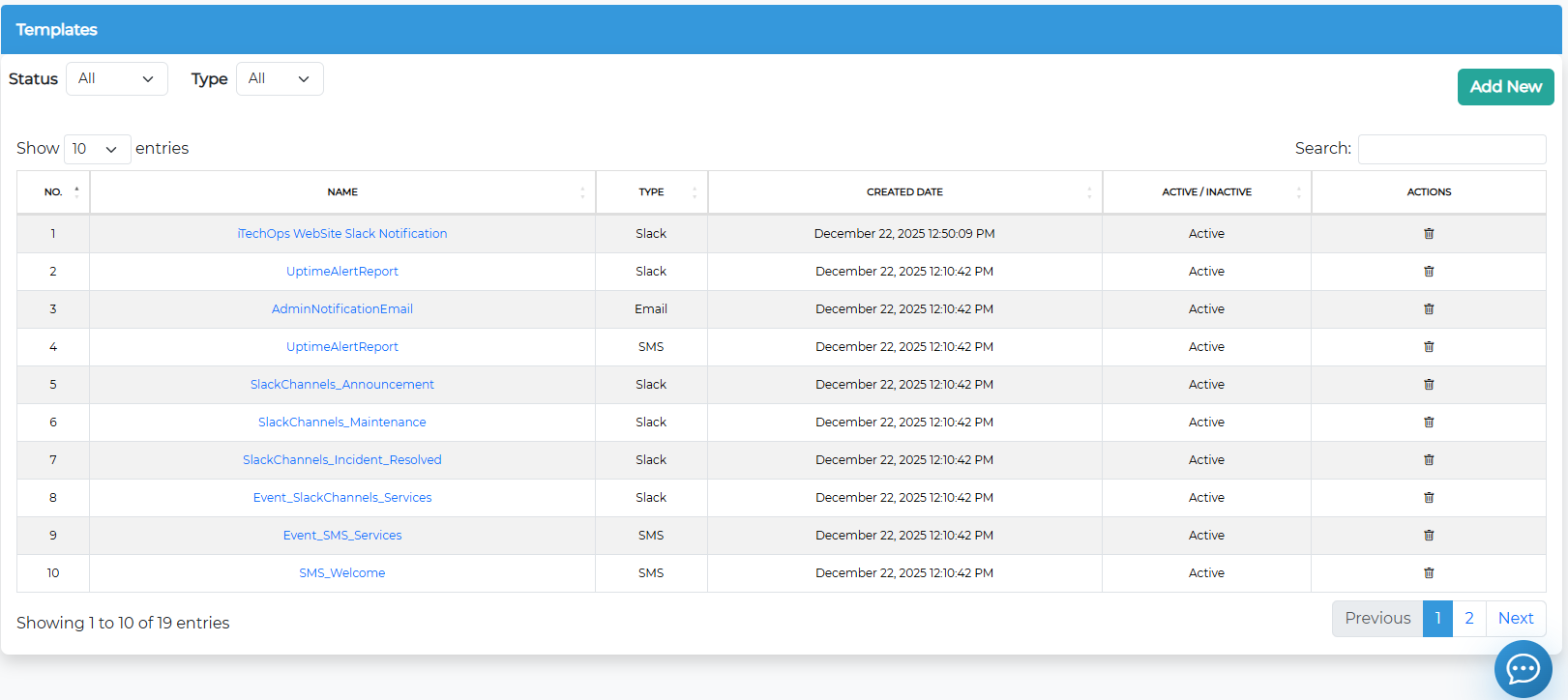Sort table by TYPE column
1568x700 pixels.
click(651, 192)
